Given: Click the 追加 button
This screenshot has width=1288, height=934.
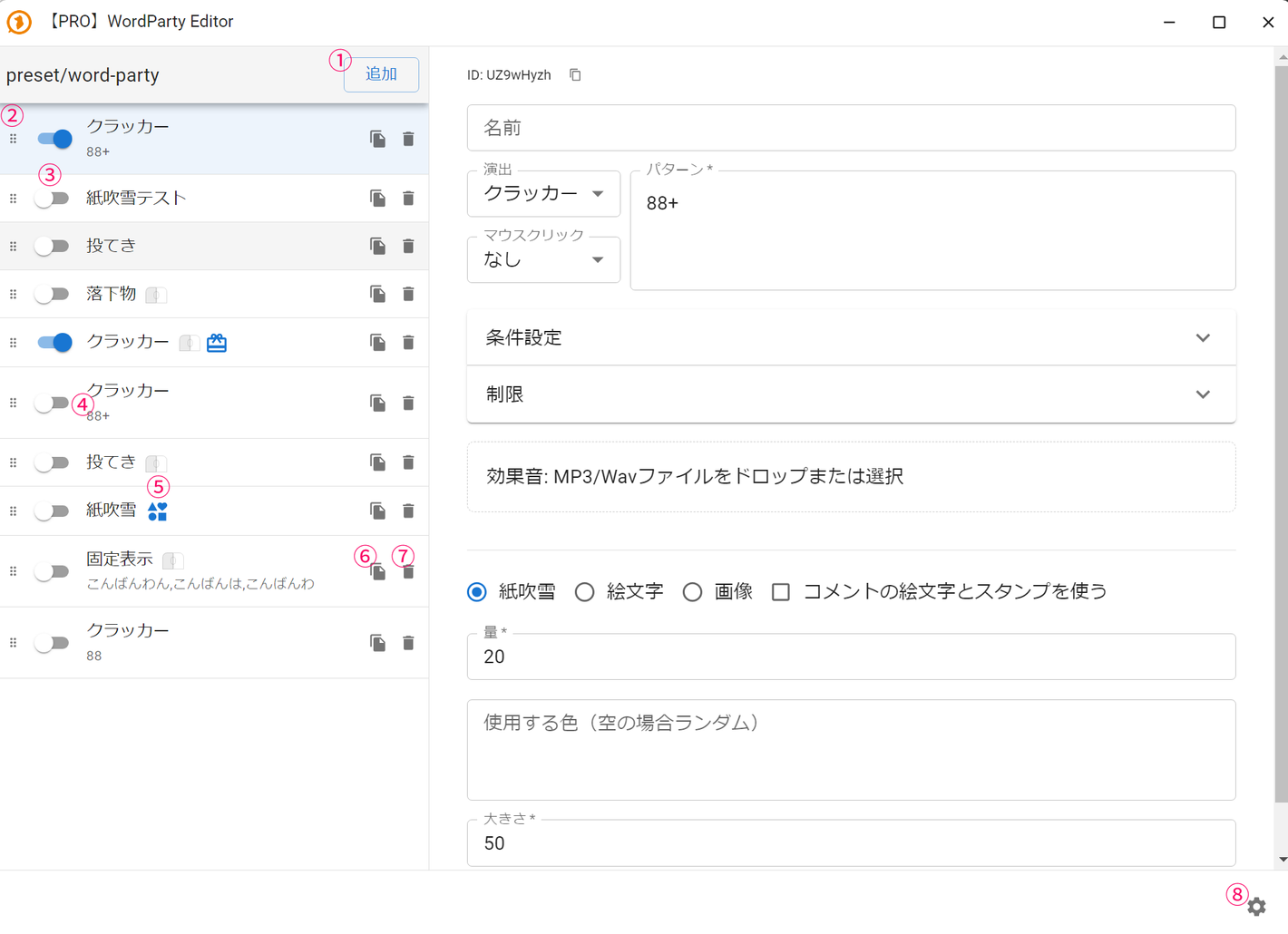Looking at the screenshot, I should (381, 74).
